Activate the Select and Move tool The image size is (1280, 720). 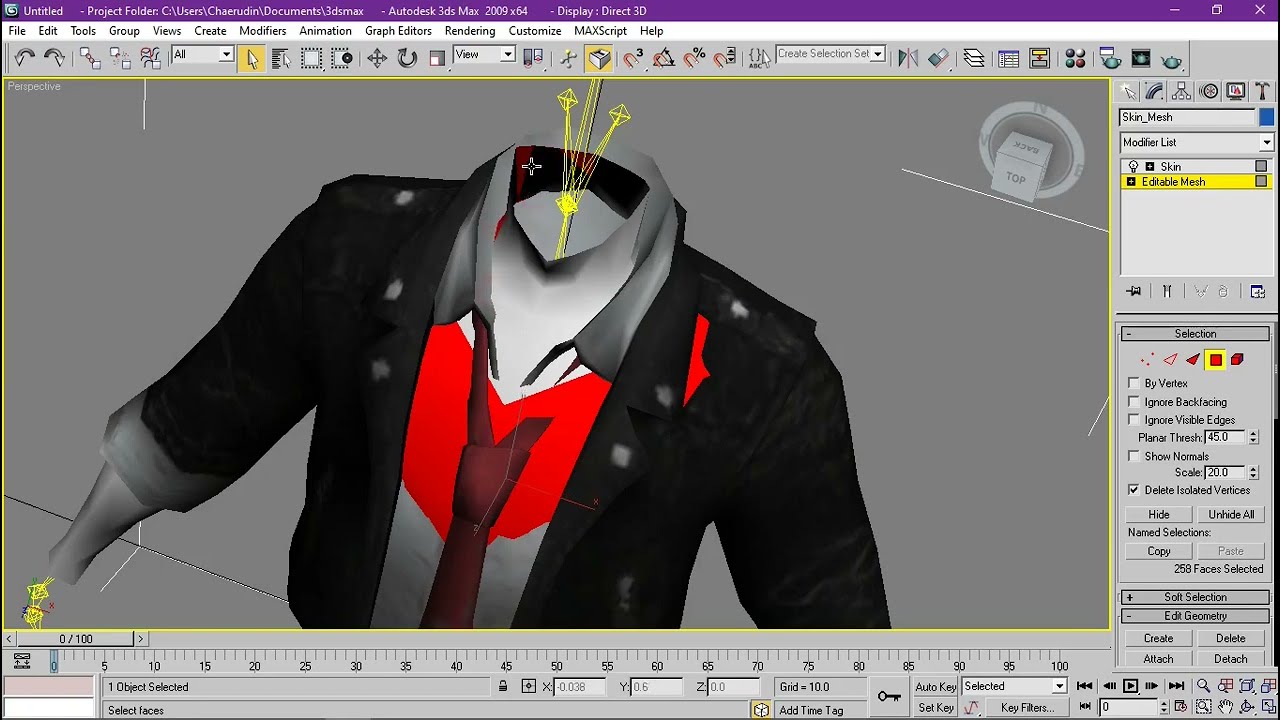coord(377,58)
